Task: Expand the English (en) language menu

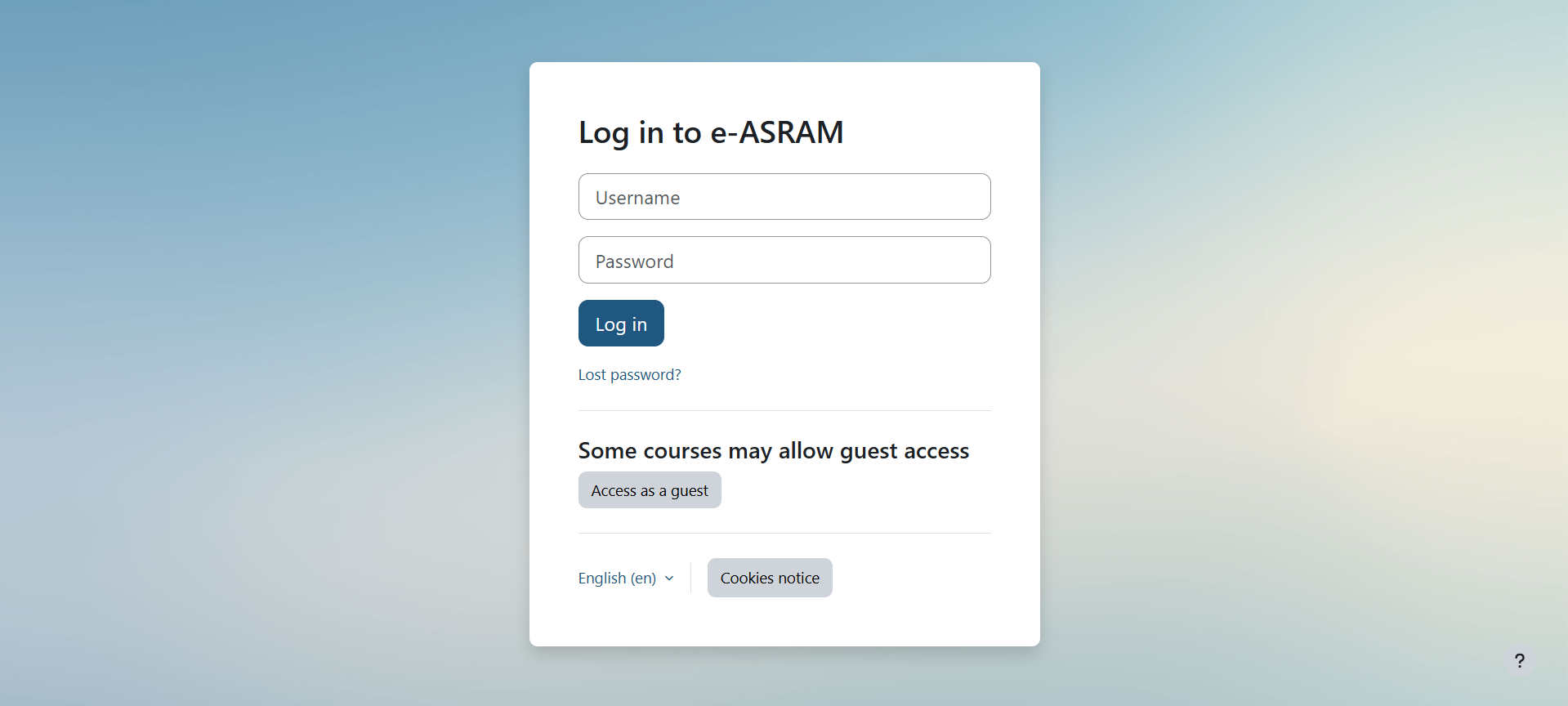Action: (x=626, y=579)
